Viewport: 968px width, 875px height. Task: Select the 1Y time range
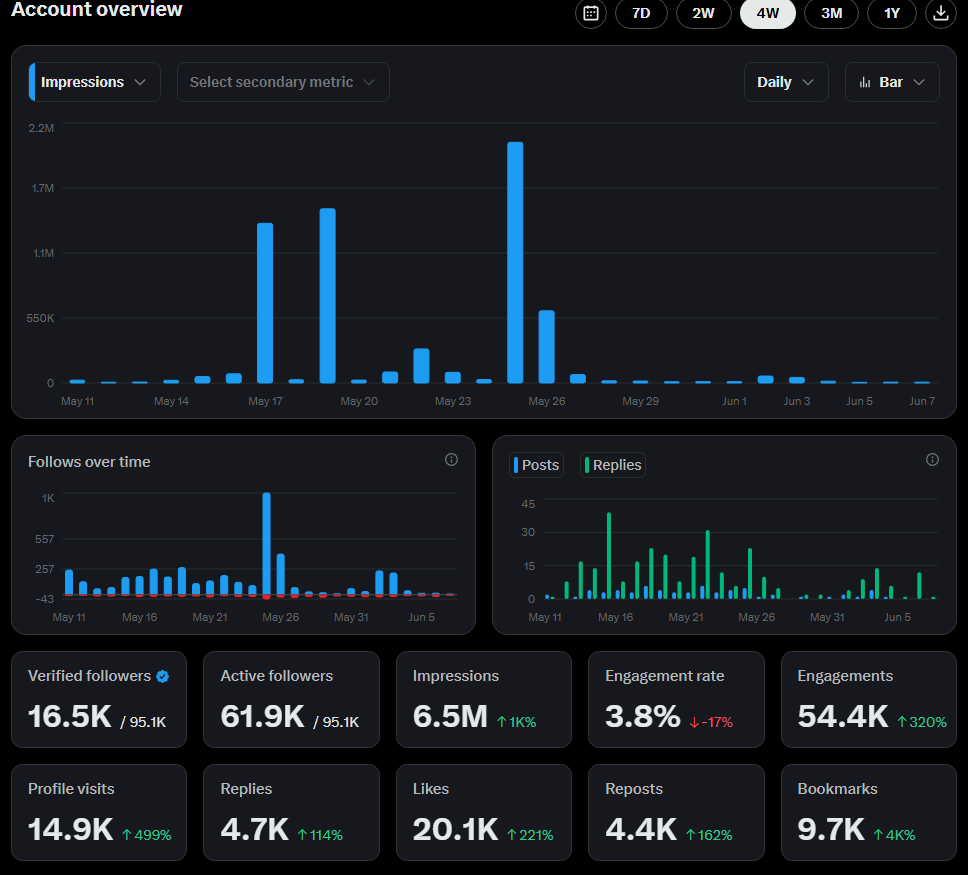891,13
